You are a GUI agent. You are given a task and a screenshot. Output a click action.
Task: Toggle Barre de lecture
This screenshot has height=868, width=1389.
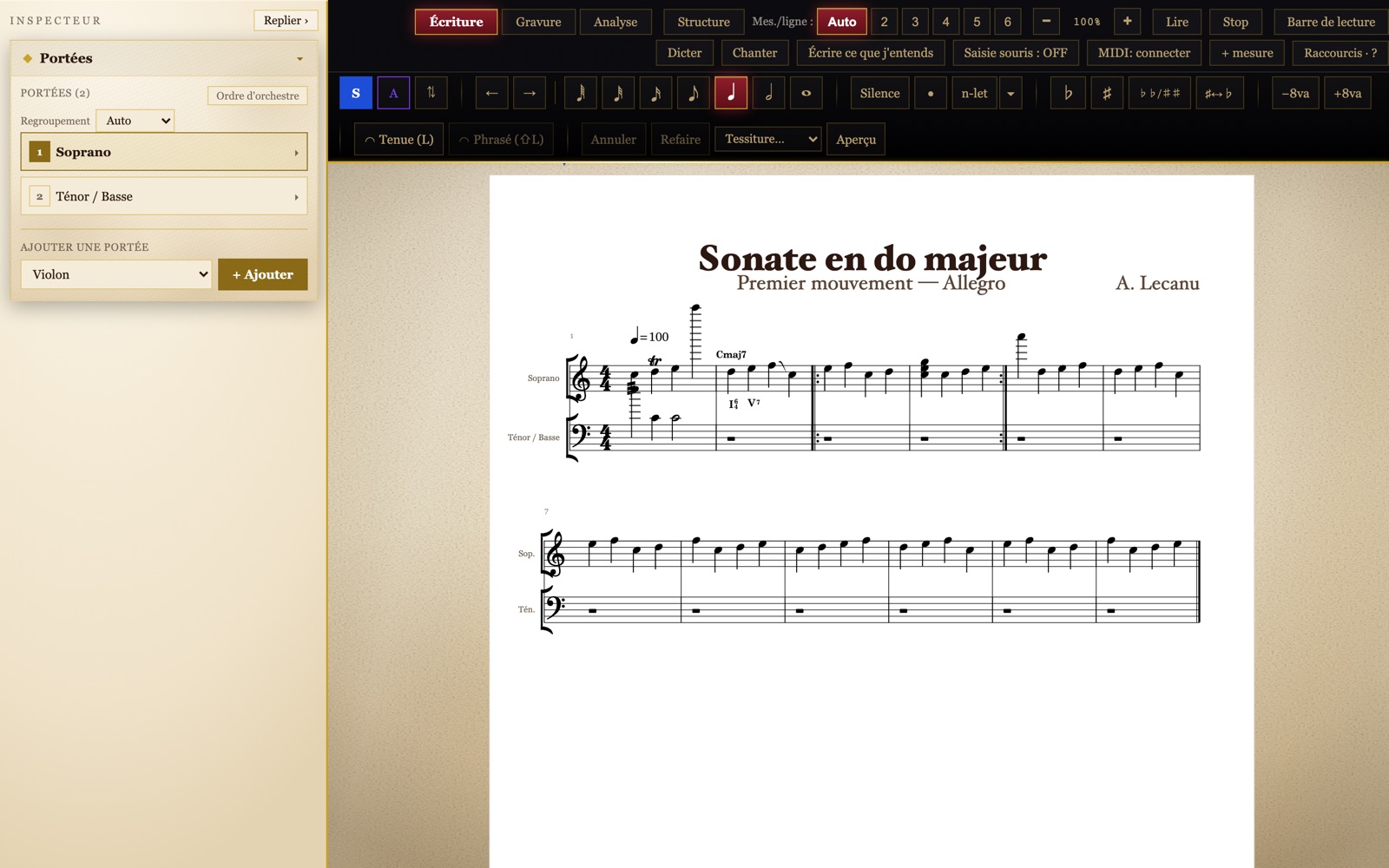coord(1331,22)
